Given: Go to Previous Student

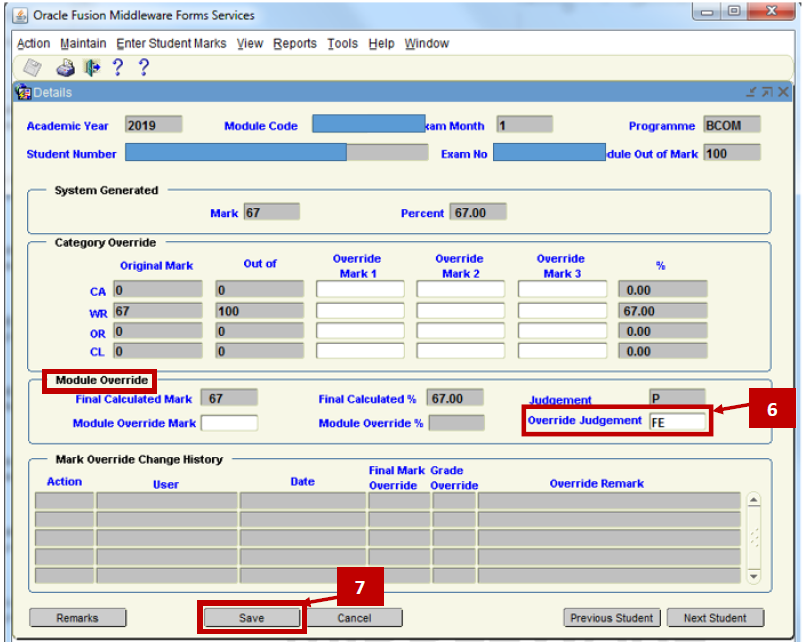Looking at the screenshot, I should [x=613, y=618].
